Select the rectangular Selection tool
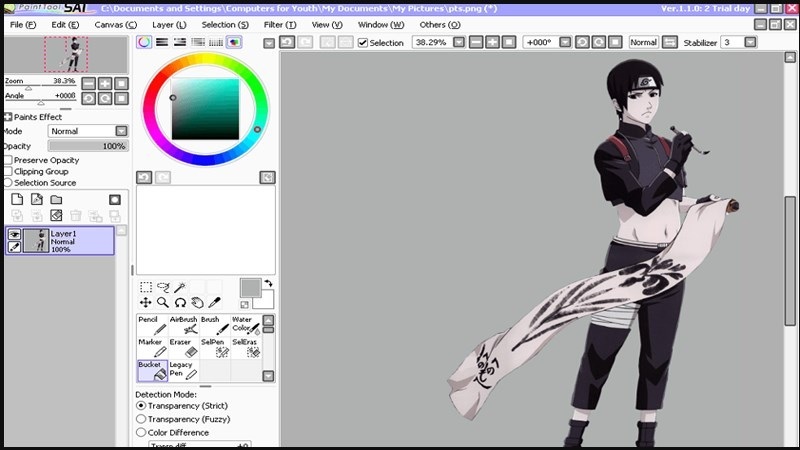 [x=146, y=287]
